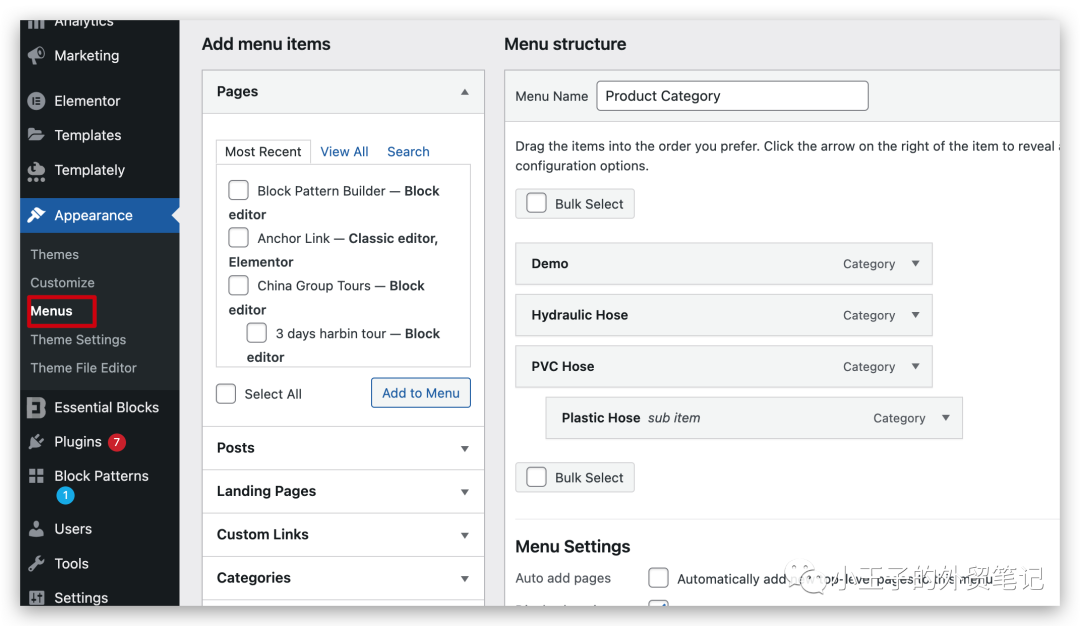Click the Hydraulic Hose menu item bar
This screenshot has width=1080, height=626.
pyautogui.click(x=724, y=315)
